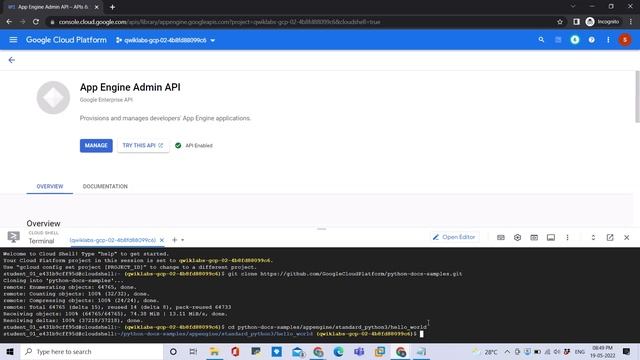Click the red account avatar 'S'
This screenshot has width=640, height=360.
625,40
